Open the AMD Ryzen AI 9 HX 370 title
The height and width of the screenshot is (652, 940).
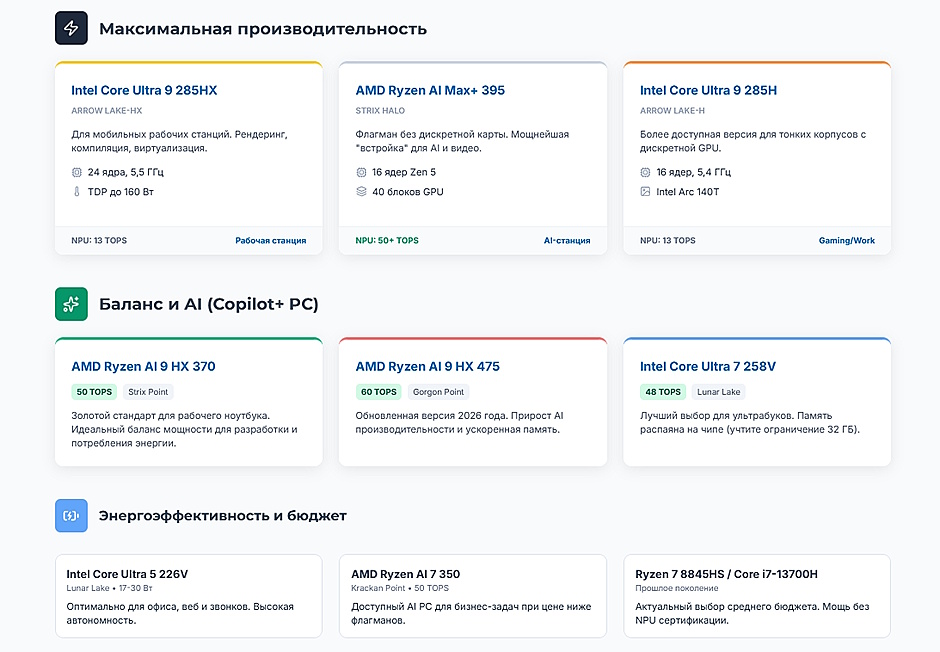click(x=143, y=367)
